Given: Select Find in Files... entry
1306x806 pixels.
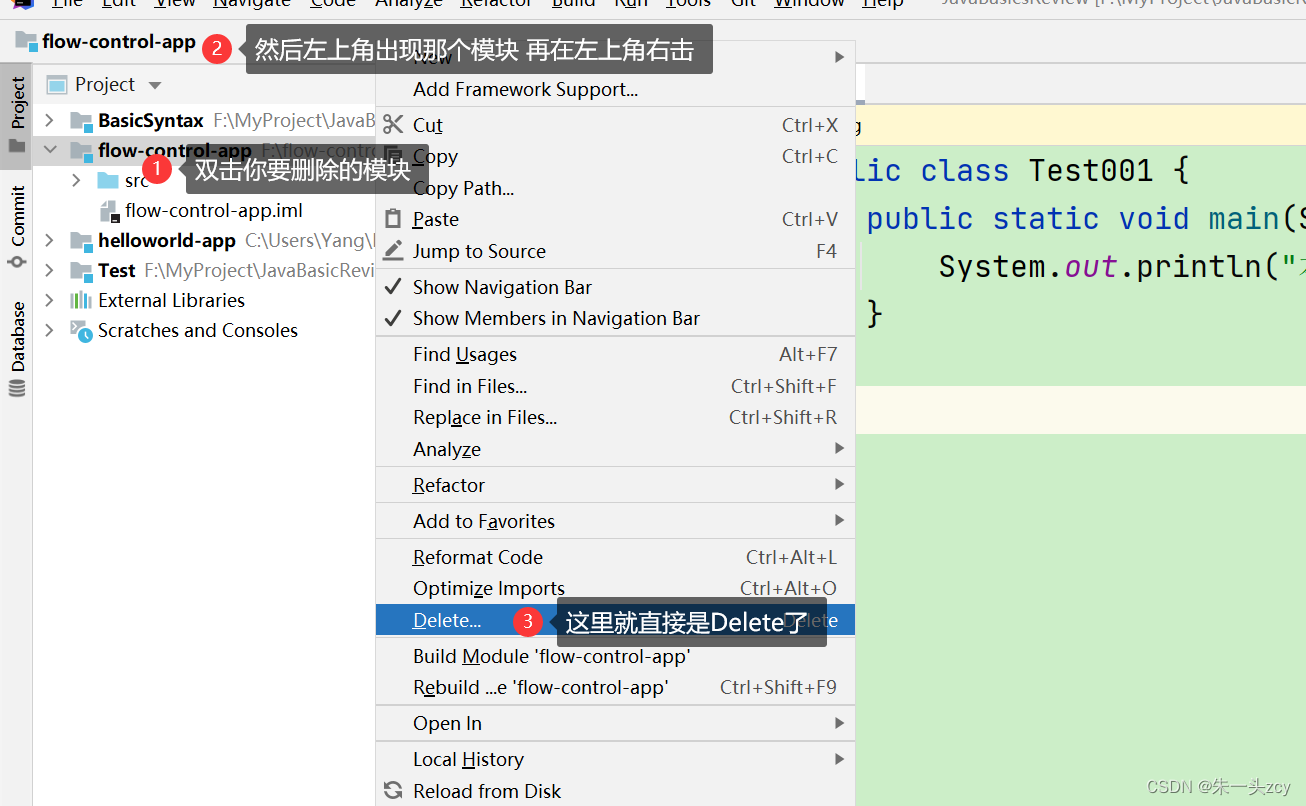Looking at the screenshot, I should [615, 386].
